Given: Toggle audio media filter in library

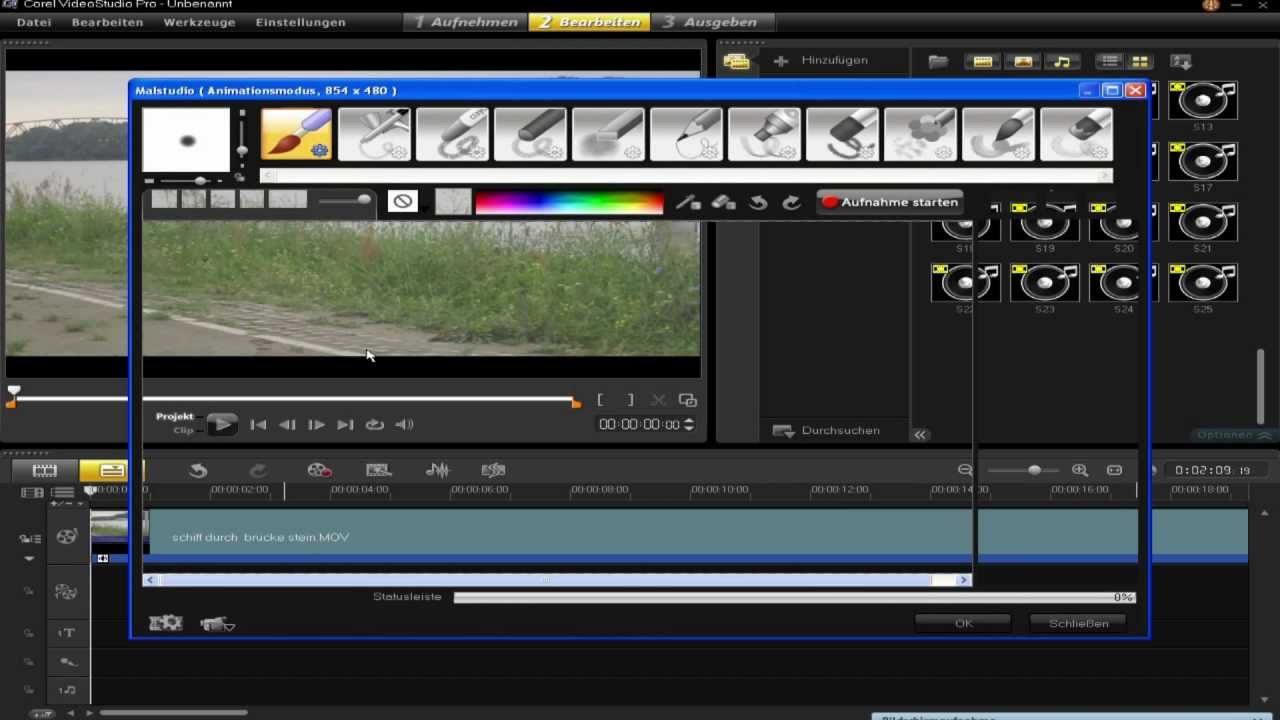Looking at the screenshot, I should (1062, 62).
